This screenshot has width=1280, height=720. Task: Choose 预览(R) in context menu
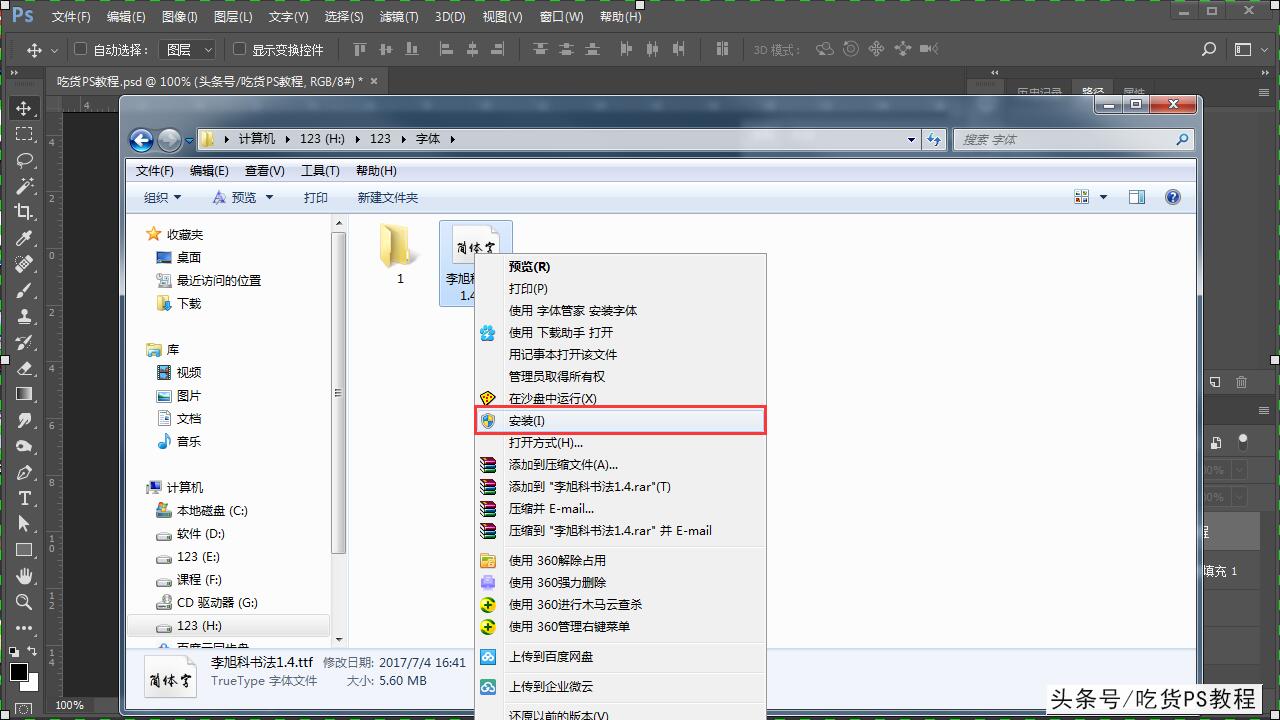click(620, 267)
